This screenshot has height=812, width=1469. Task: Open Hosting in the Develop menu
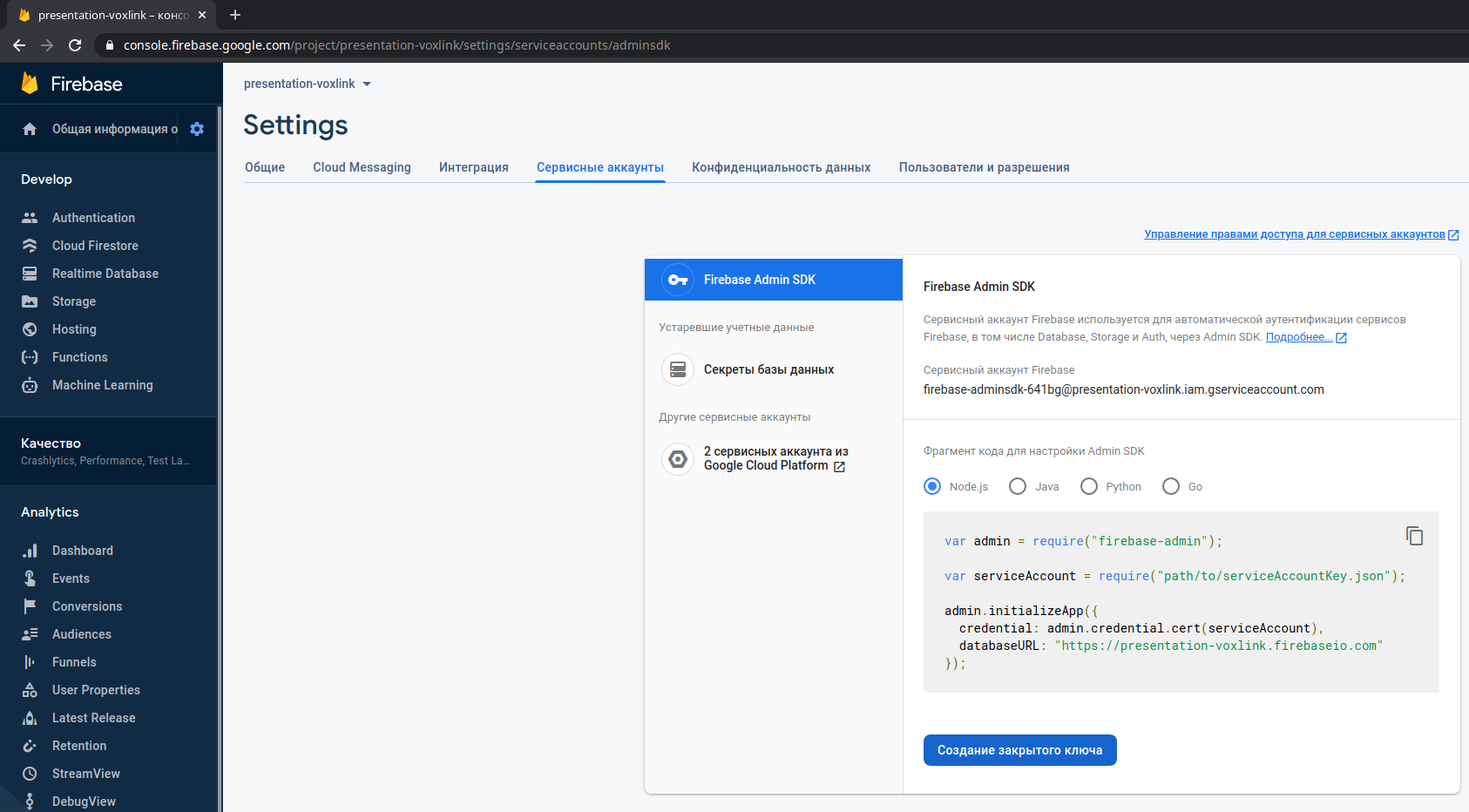click(x=74, y=329)
